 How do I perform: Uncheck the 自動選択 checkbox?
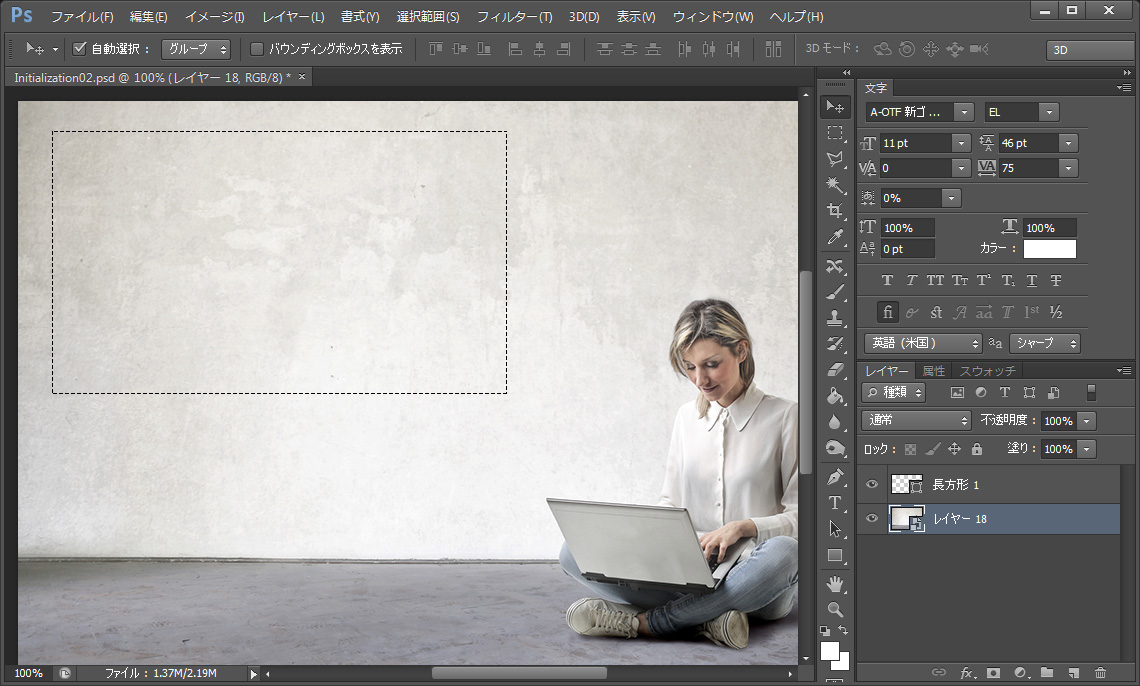click(81, 49)
